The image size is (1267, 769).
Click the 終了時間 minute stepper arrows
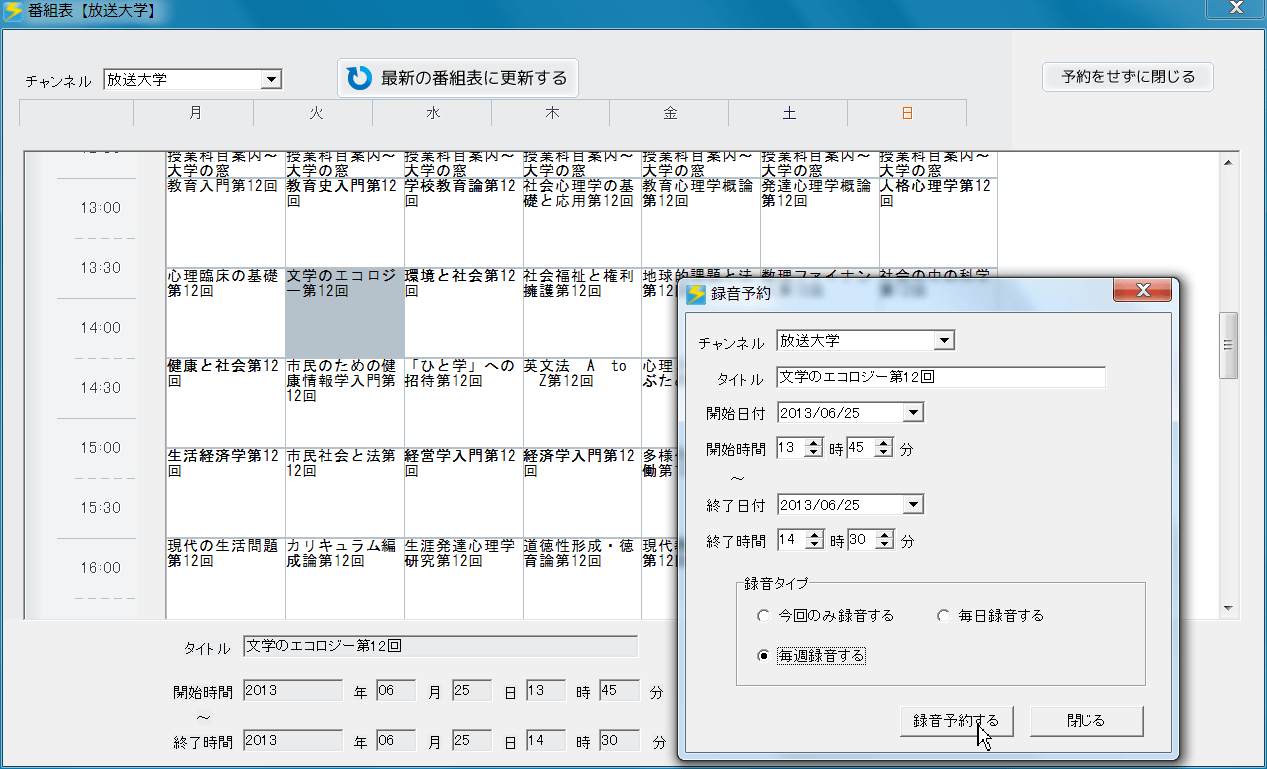[x=883, y=541]
